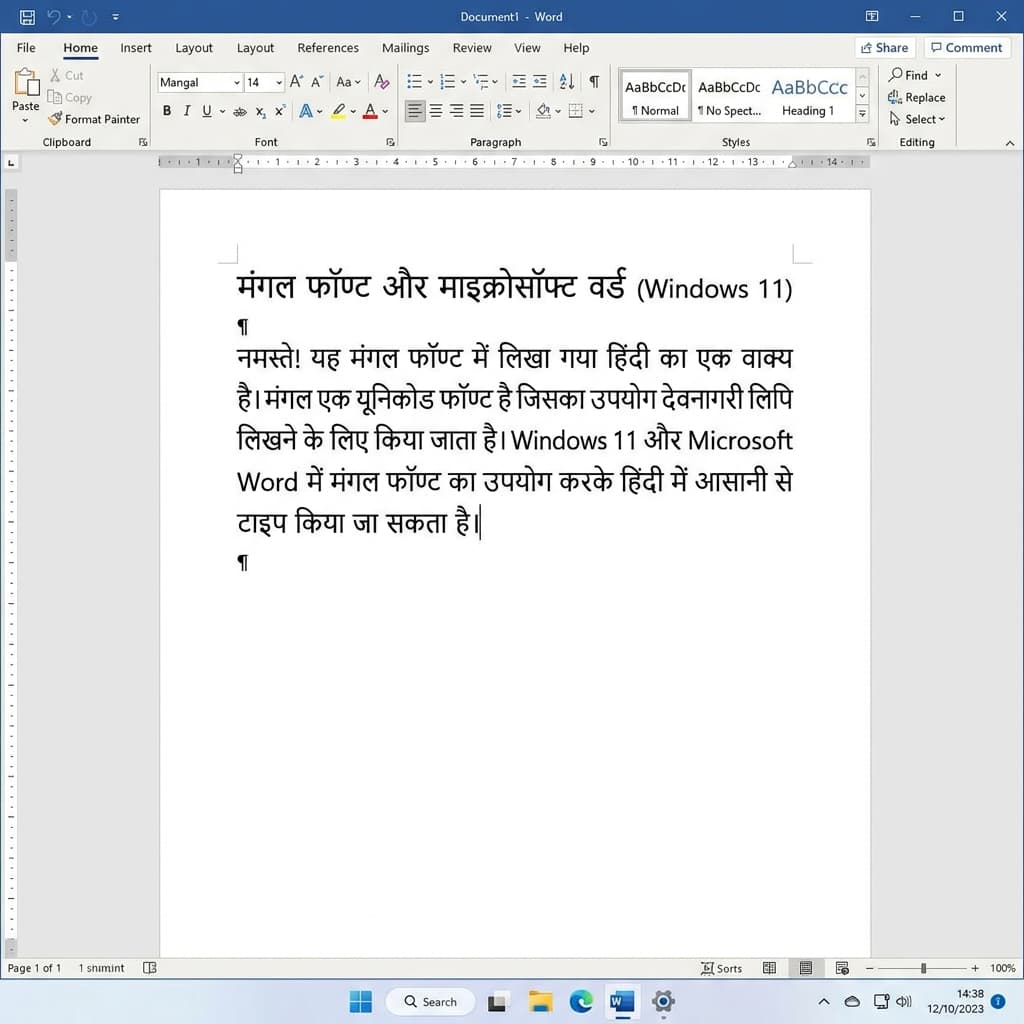The height and width of the screenshot is (1024, 1024).
Task: Apply paragraph shading fill
Action: 543,111
